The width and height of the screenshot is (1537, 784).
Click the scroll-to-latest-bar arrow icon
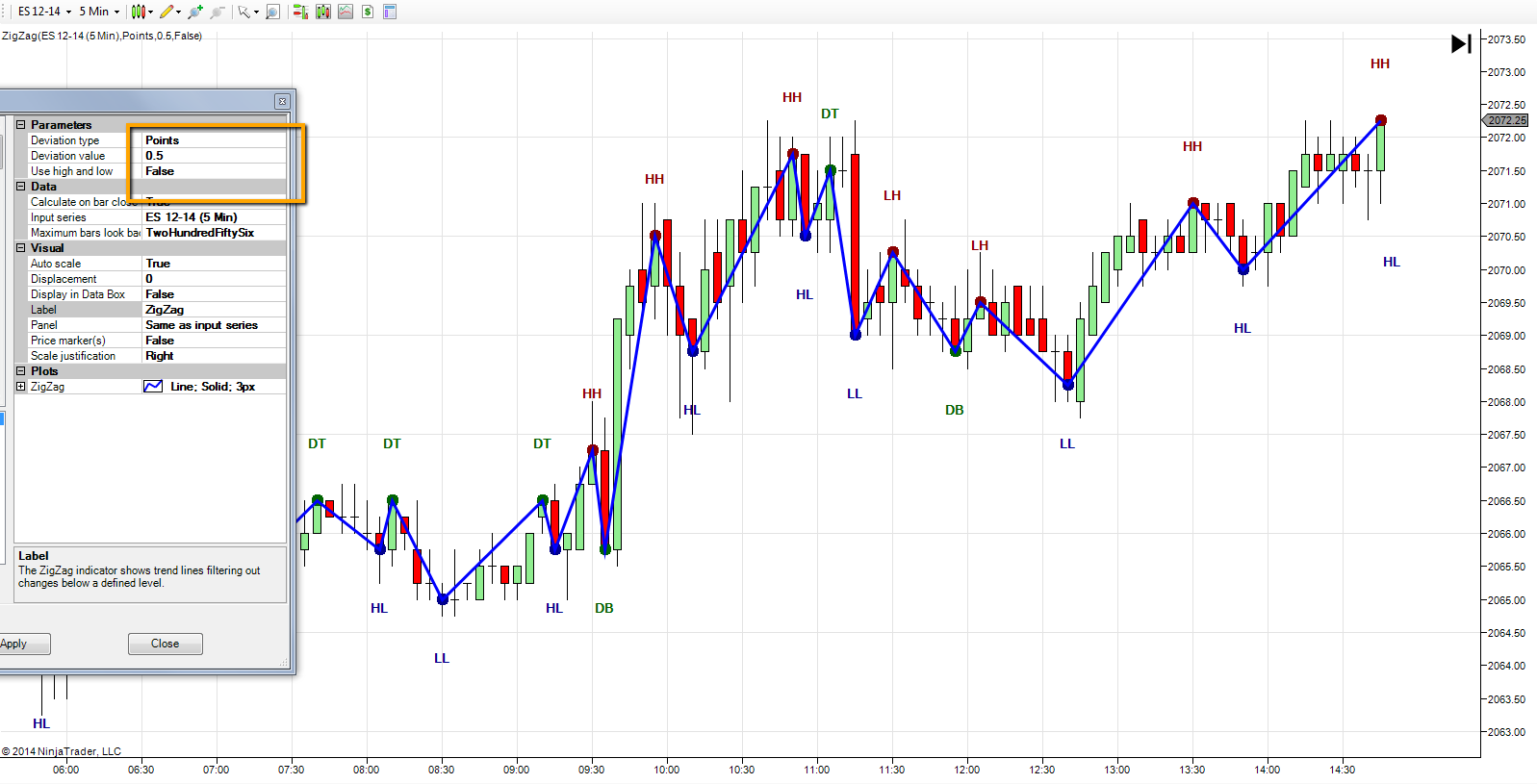point(1461,43)
